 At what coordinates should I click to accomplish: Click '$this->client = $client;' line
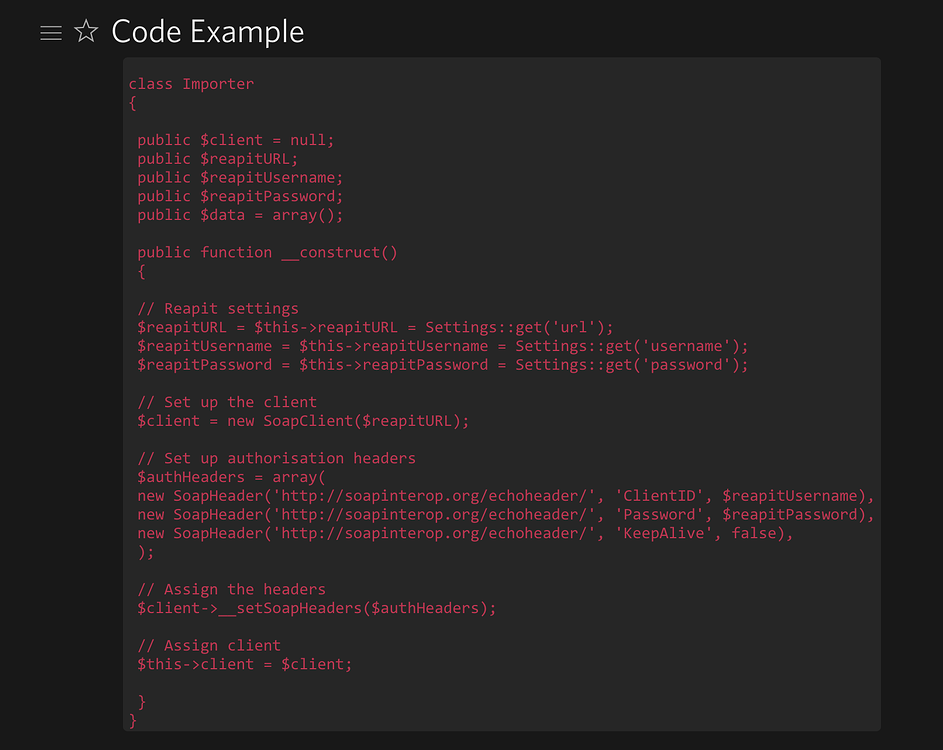point(244,664)
